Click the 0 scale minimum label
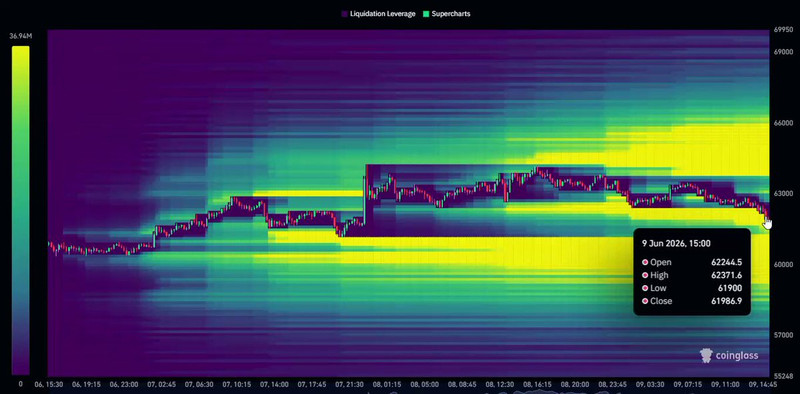Viewport: 800px width, 394px height. coord(20,384)
